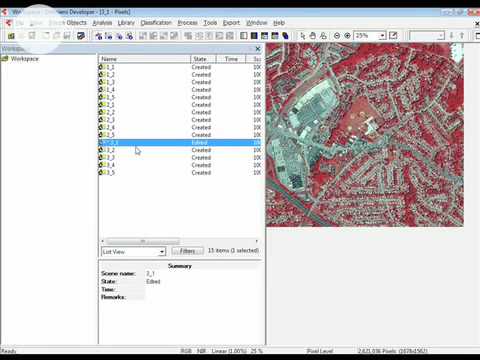Select project 1_5 in the list
This screenshot has height=360, width=480.
click(179, 97)
